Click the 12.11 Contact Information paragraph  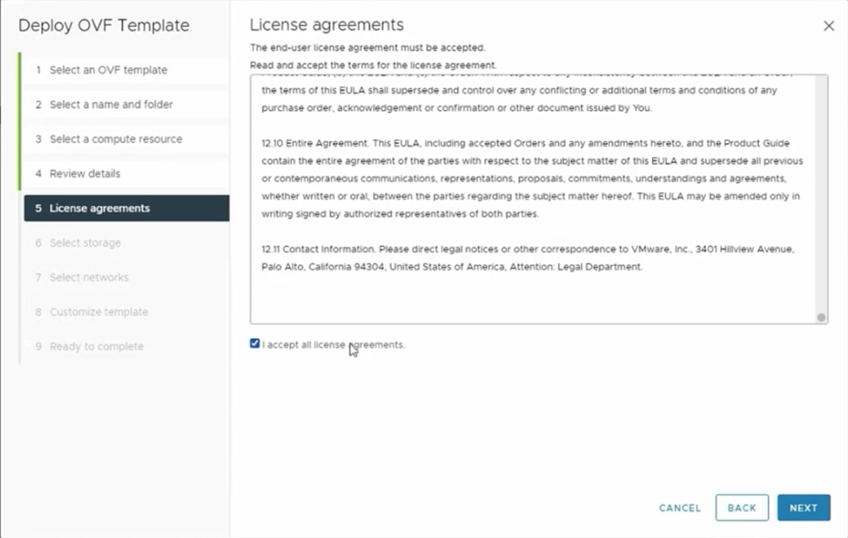[x=530, y=258]
